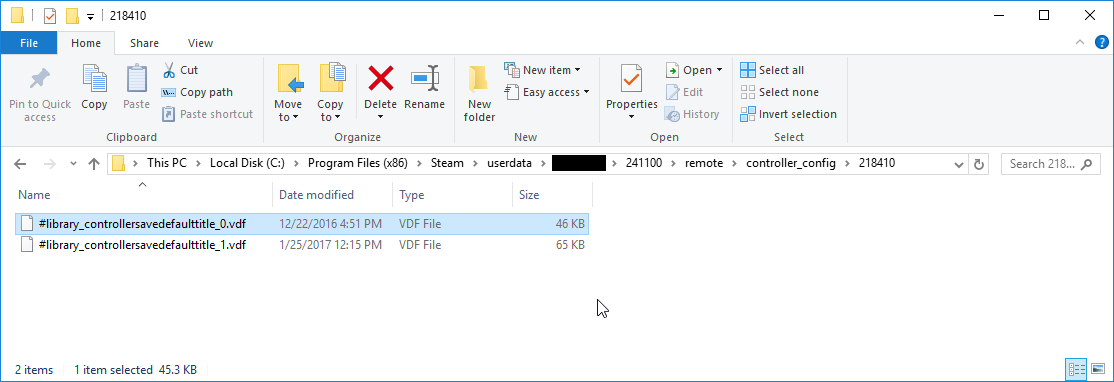Screen dimensions: 1114x382
Task: Create a New folder
Action: 480,93
